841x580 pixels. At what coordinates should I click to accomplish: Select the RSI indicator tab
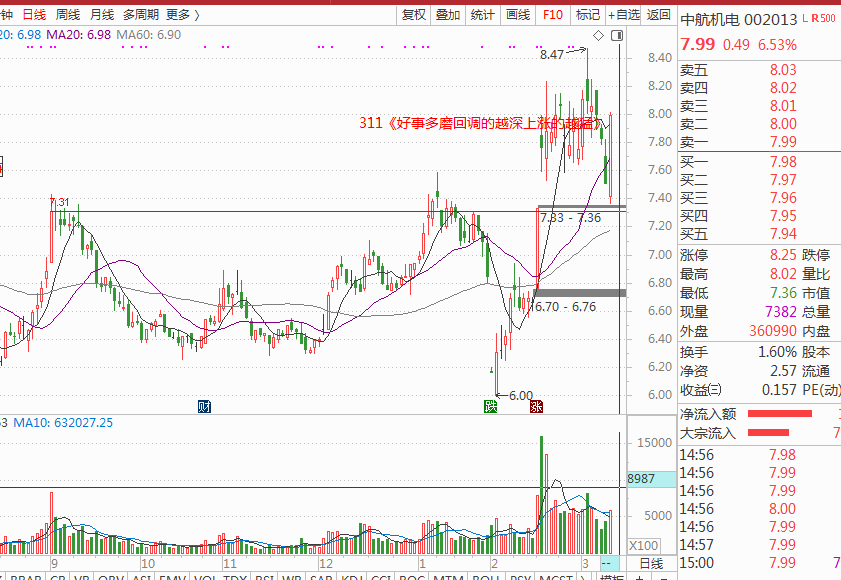point(265,577)
